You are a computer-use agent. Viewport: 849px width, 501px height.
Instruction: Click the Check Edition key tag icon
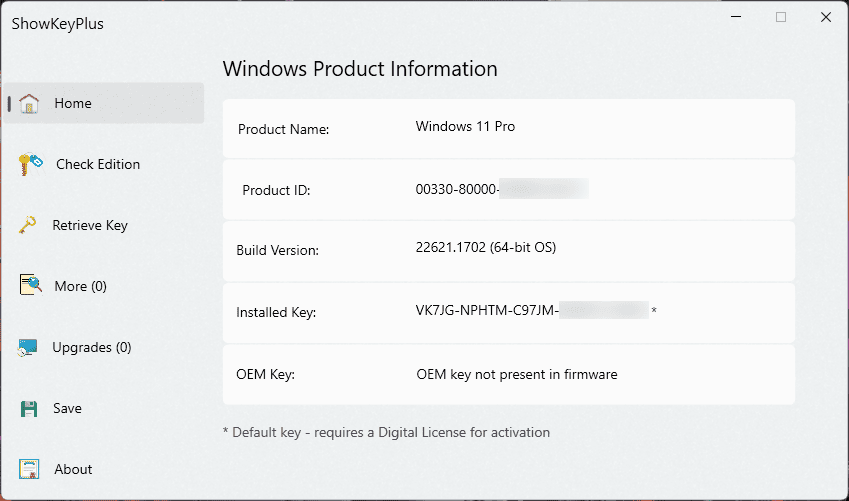pos(30,165)
